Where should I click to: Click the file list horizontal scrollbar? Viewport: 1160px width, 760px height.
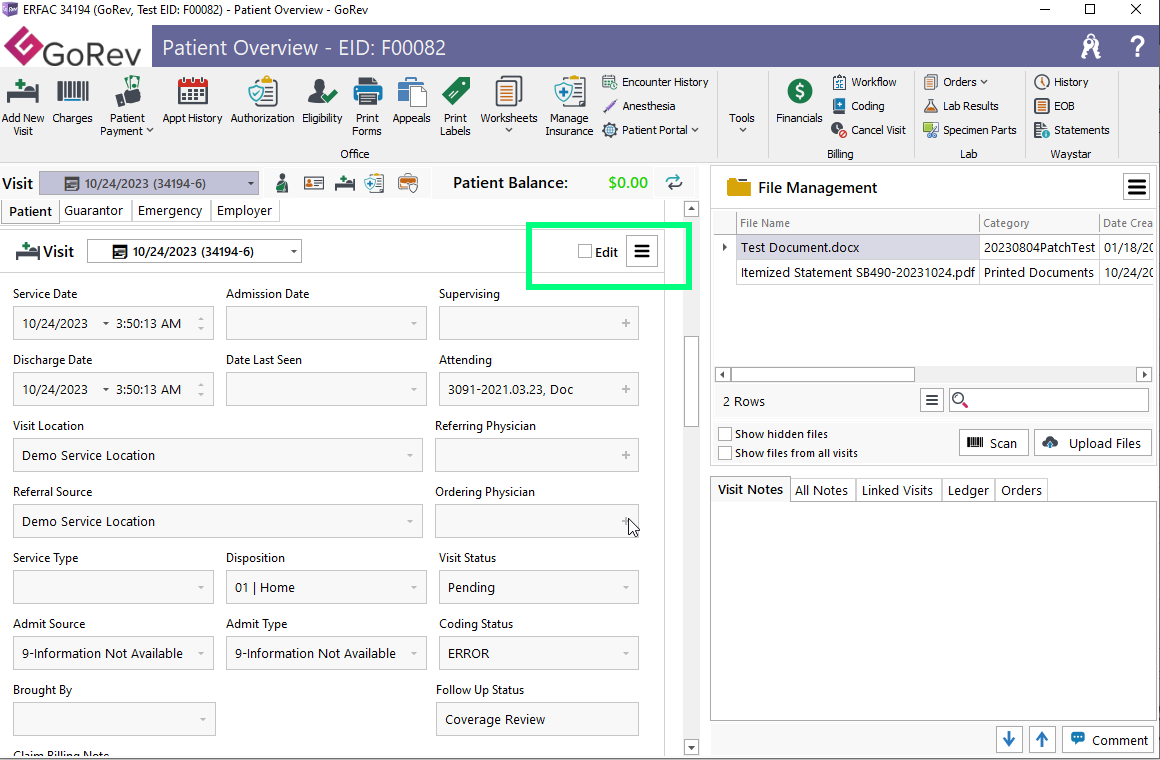(822, 374)
